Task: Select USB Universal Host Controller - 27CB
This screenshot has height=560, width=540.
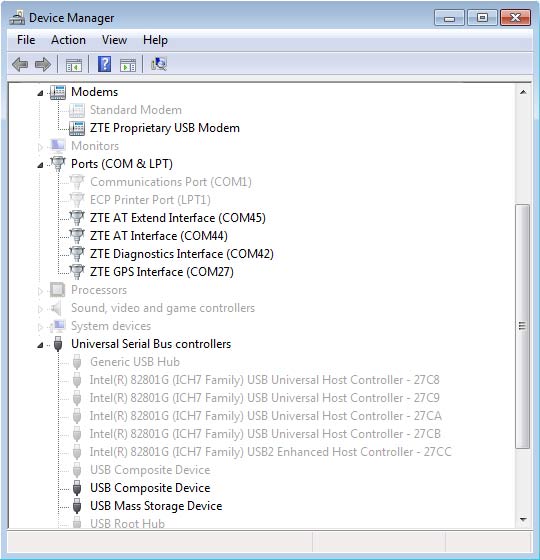Action: point(265,434)
